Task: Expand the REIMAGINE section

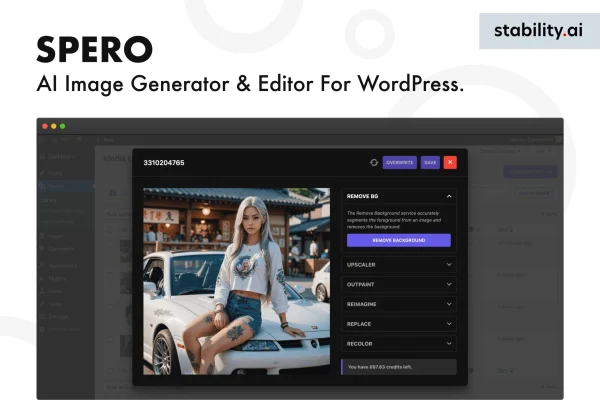Action: tap(399, 304)
